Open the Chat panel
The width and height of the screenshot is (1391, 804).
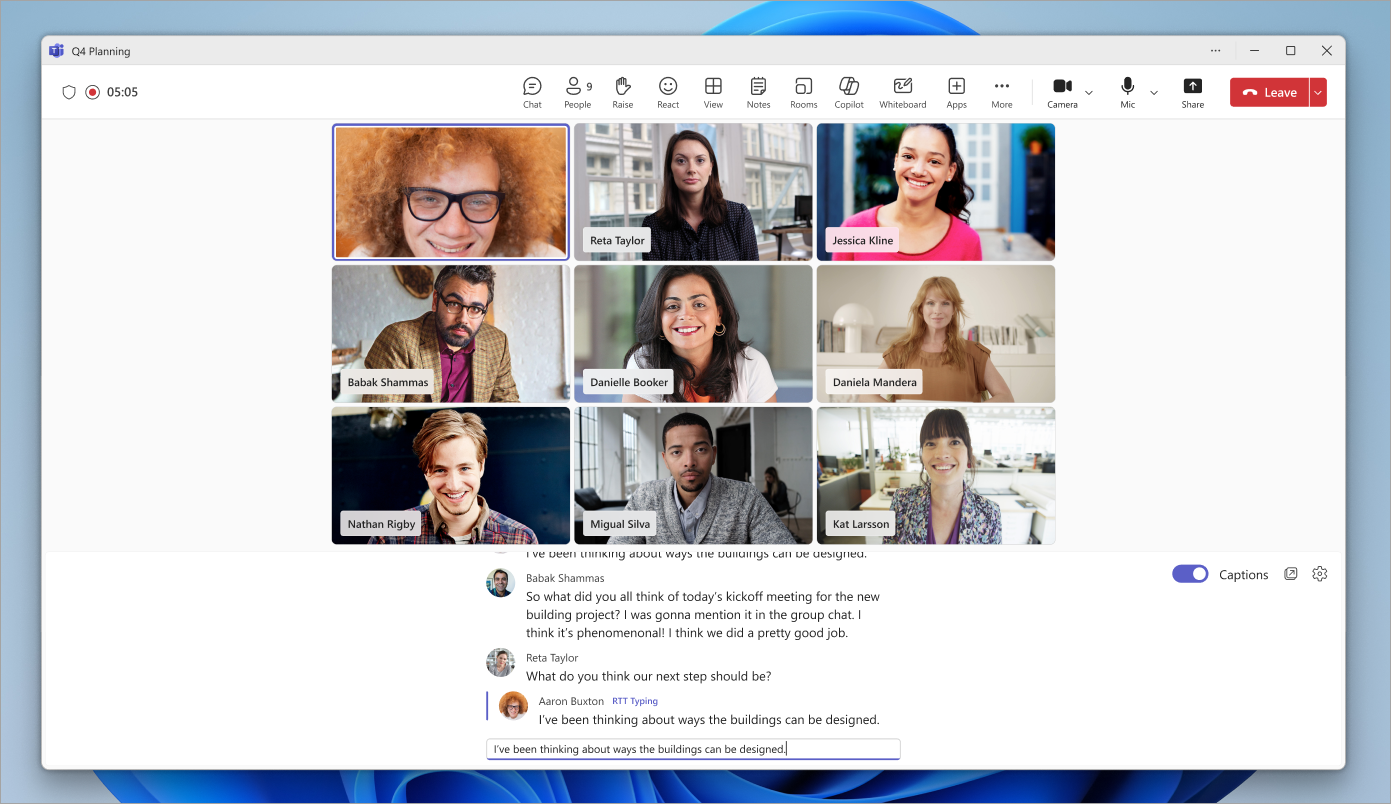click(x=531, y=91)
